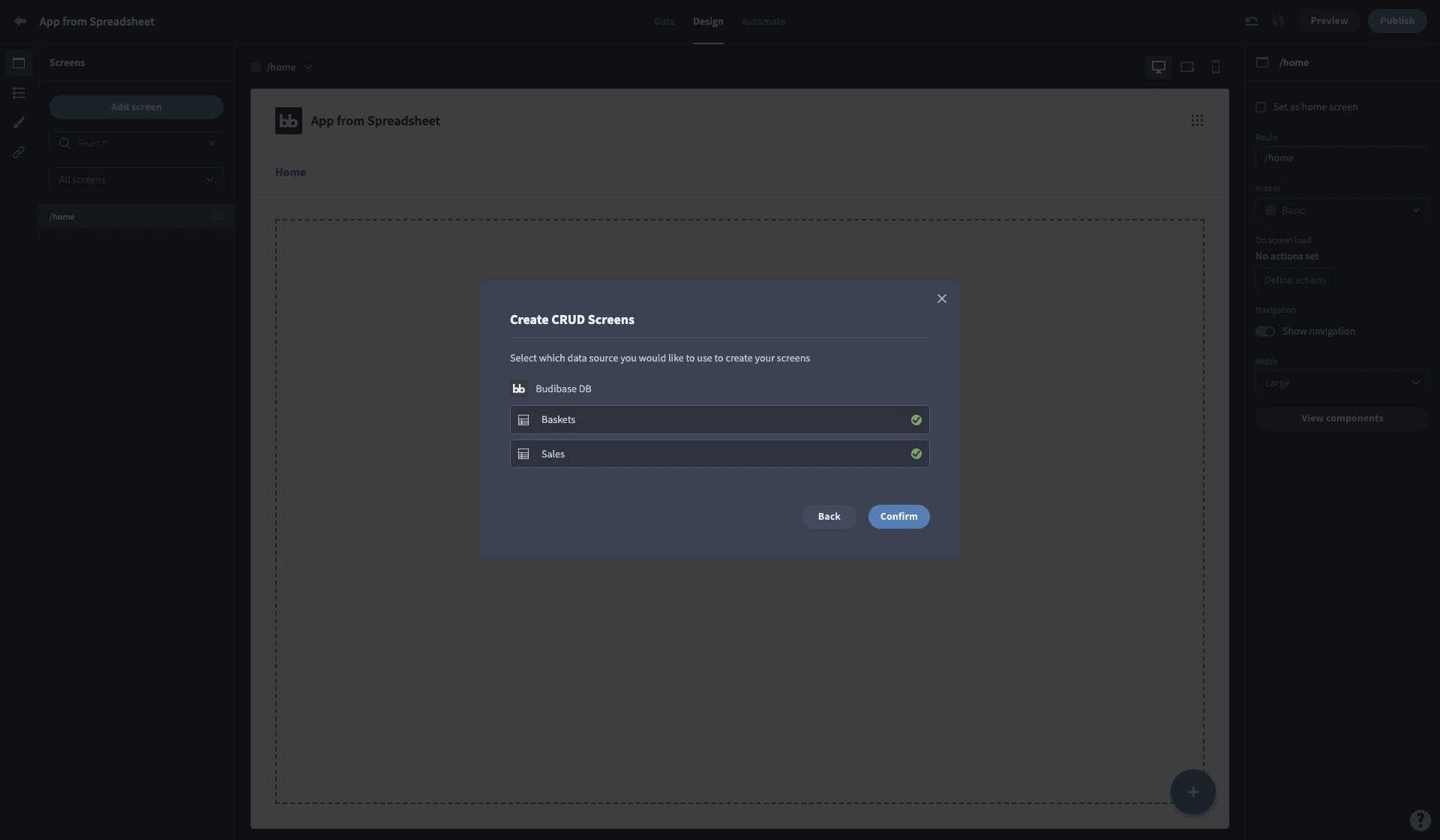Image resolution: width=1440 pixels, height=840 pixels.
Task: Expand the /home screen selector chevron
Action: [x=308, y=67]
